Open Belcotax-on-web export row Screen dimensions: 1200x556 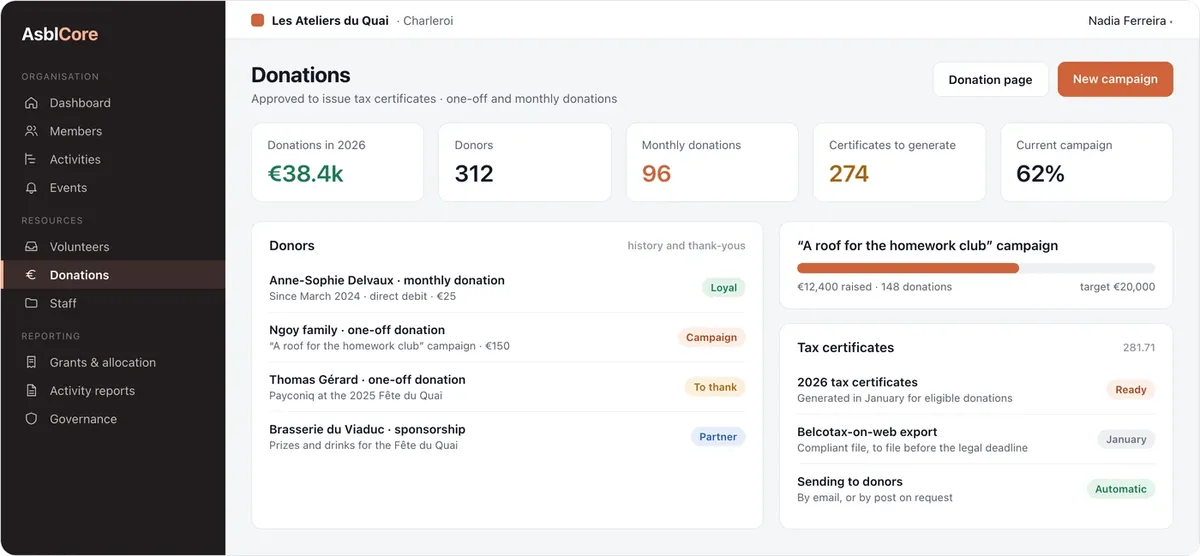(976, 440)
